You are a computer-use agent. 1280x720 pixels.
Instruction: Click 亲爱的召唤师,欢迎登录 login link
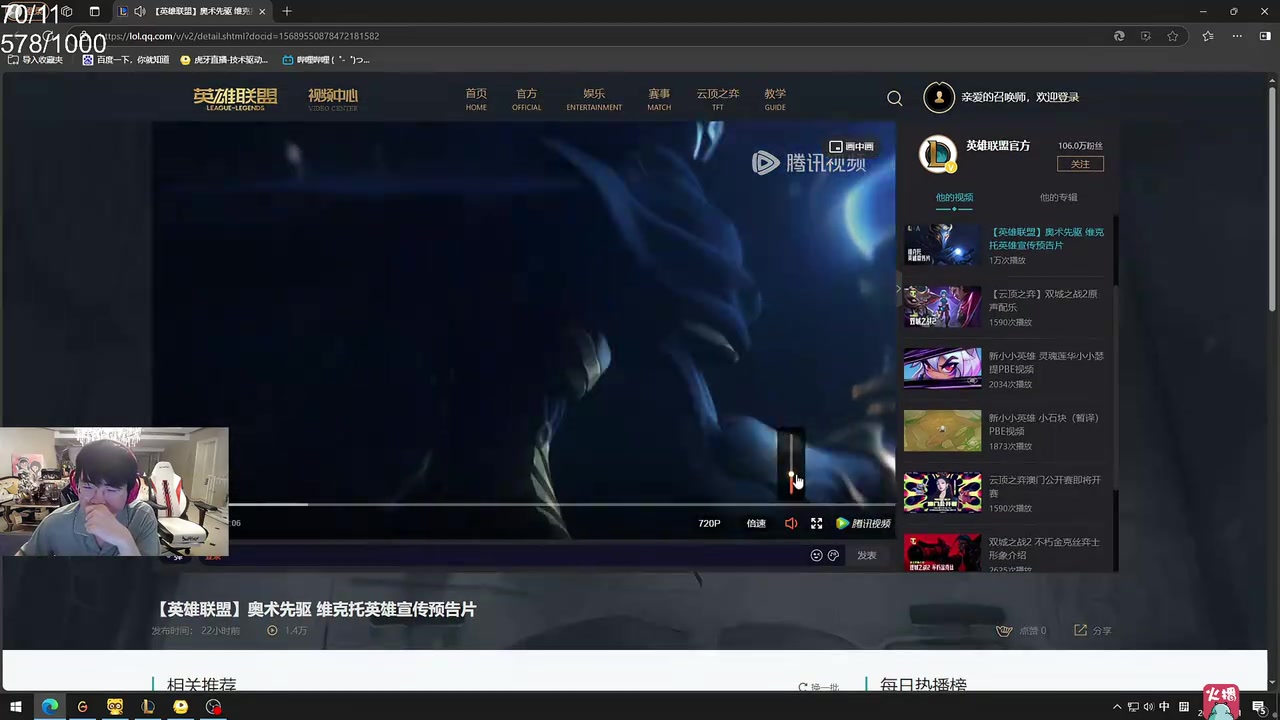(1020, 97)
